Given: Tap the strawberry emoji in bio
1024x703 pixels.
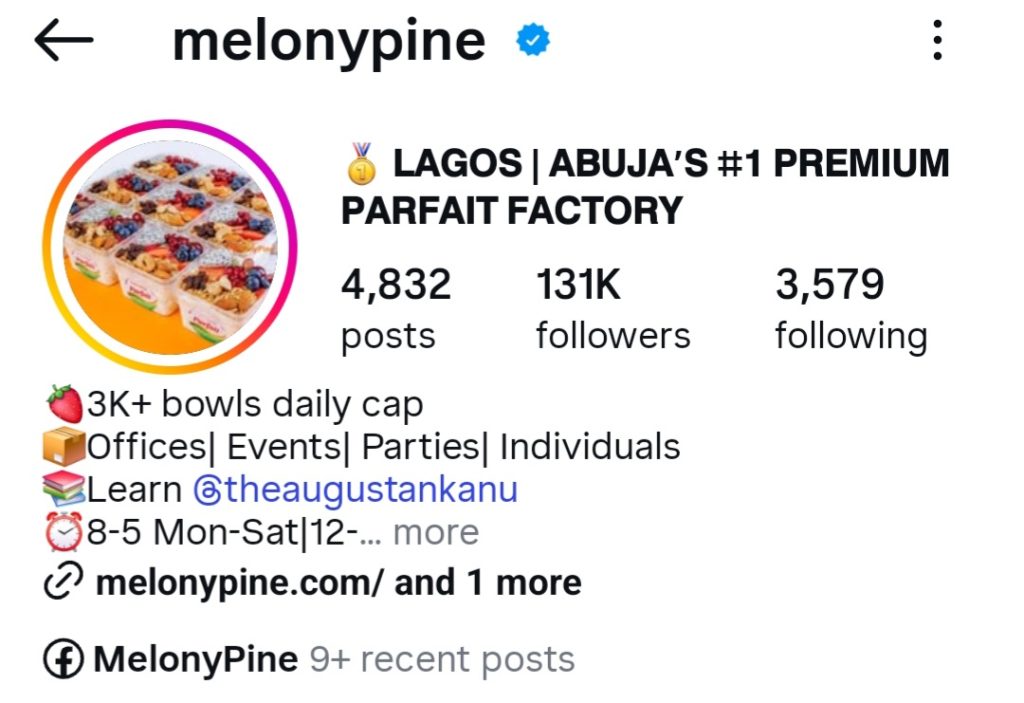Looking at the screenshot, I should tap(65, 405).
